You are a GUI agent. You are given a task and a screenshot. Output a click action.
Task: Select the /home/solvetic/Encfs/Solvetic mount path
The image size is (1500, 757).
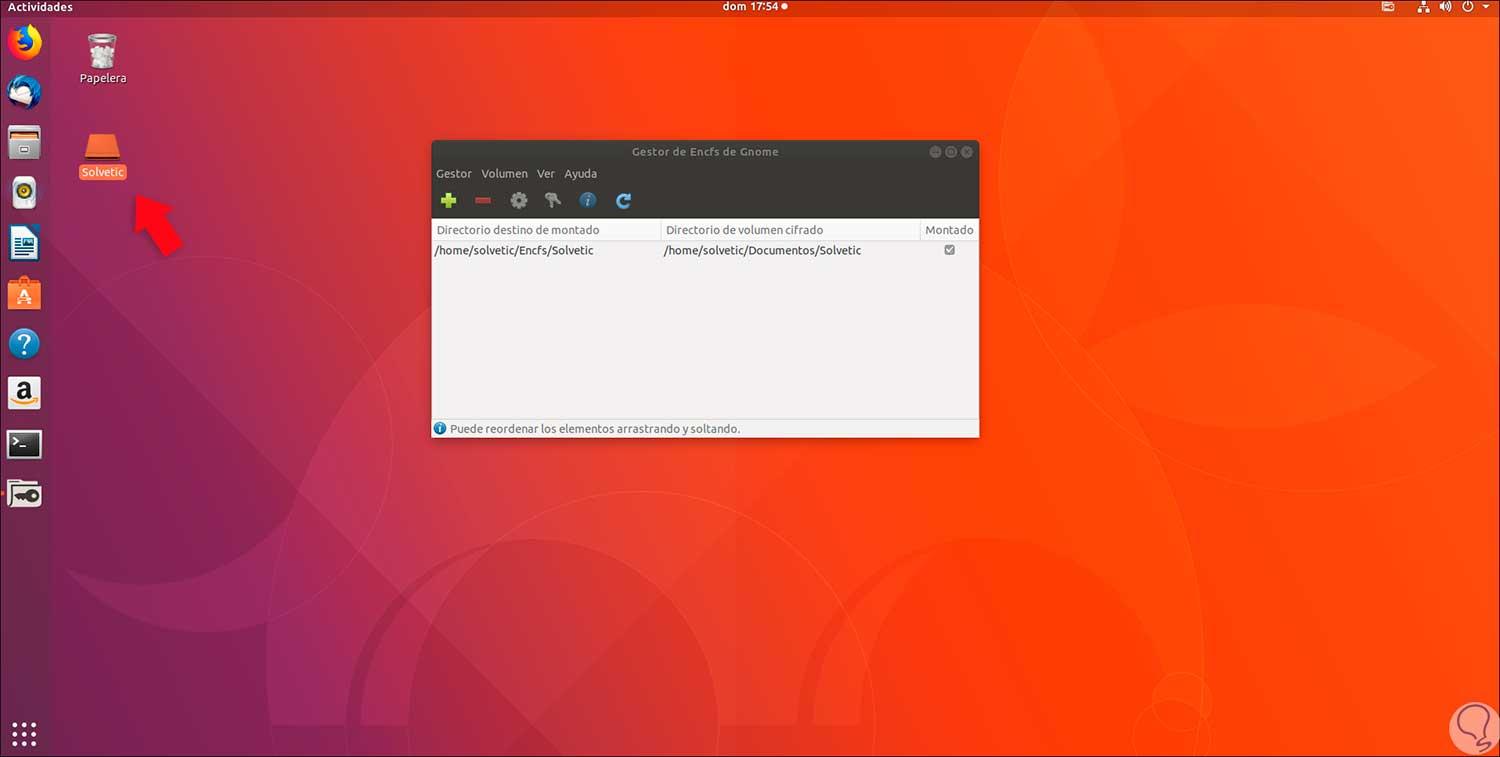point(514,250)
